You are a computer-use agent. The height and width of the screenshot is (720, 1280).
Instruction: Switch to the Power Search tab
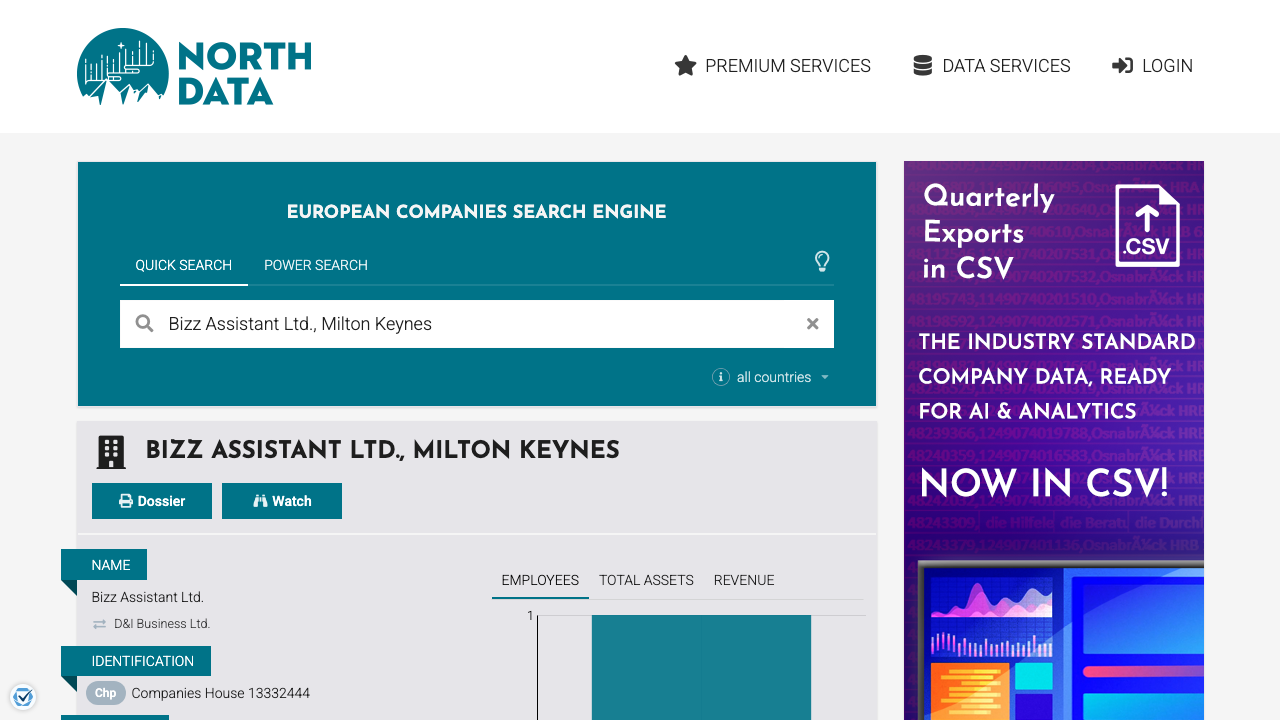(315, 265)
